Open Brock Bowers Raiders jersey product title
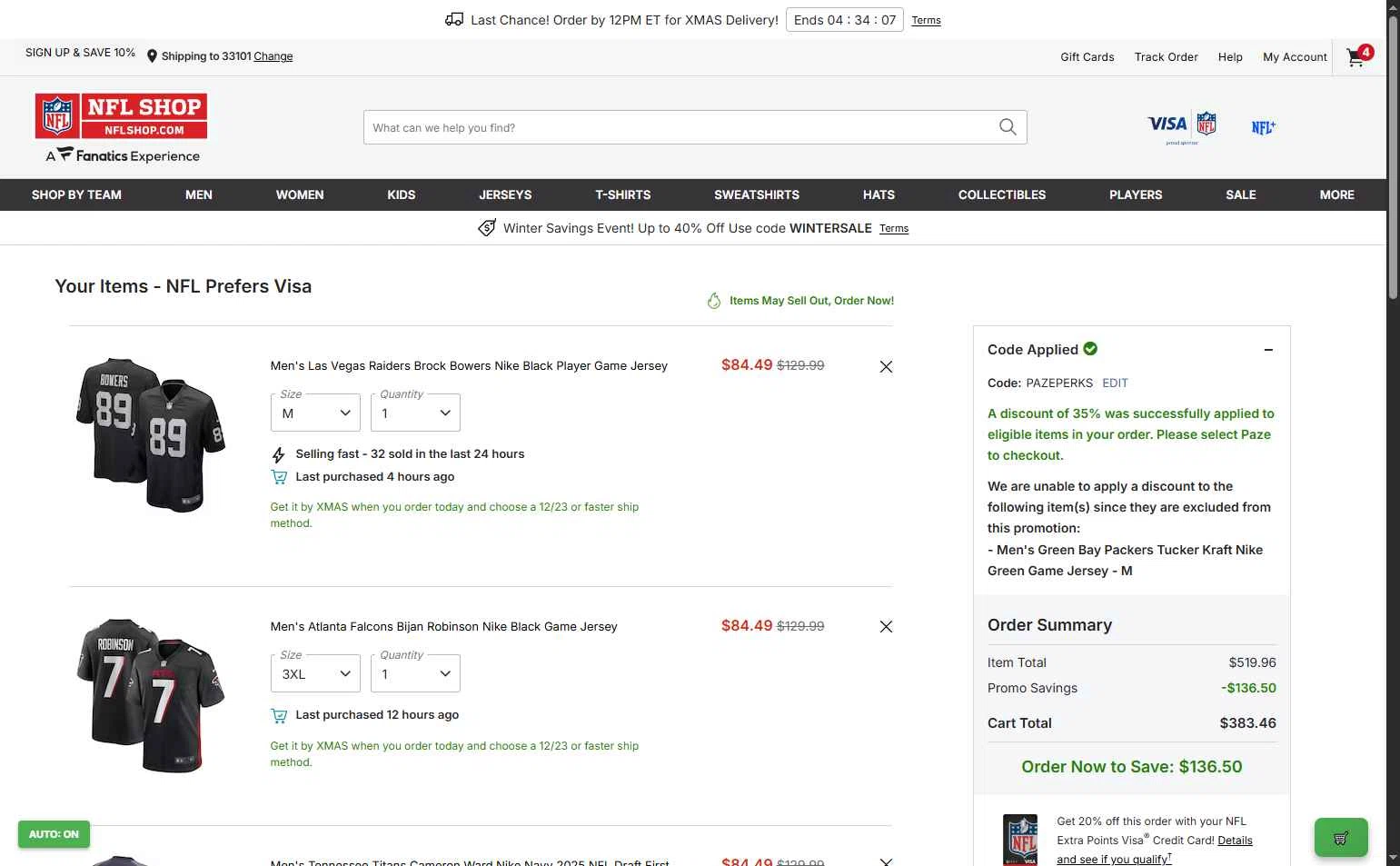 469,365
